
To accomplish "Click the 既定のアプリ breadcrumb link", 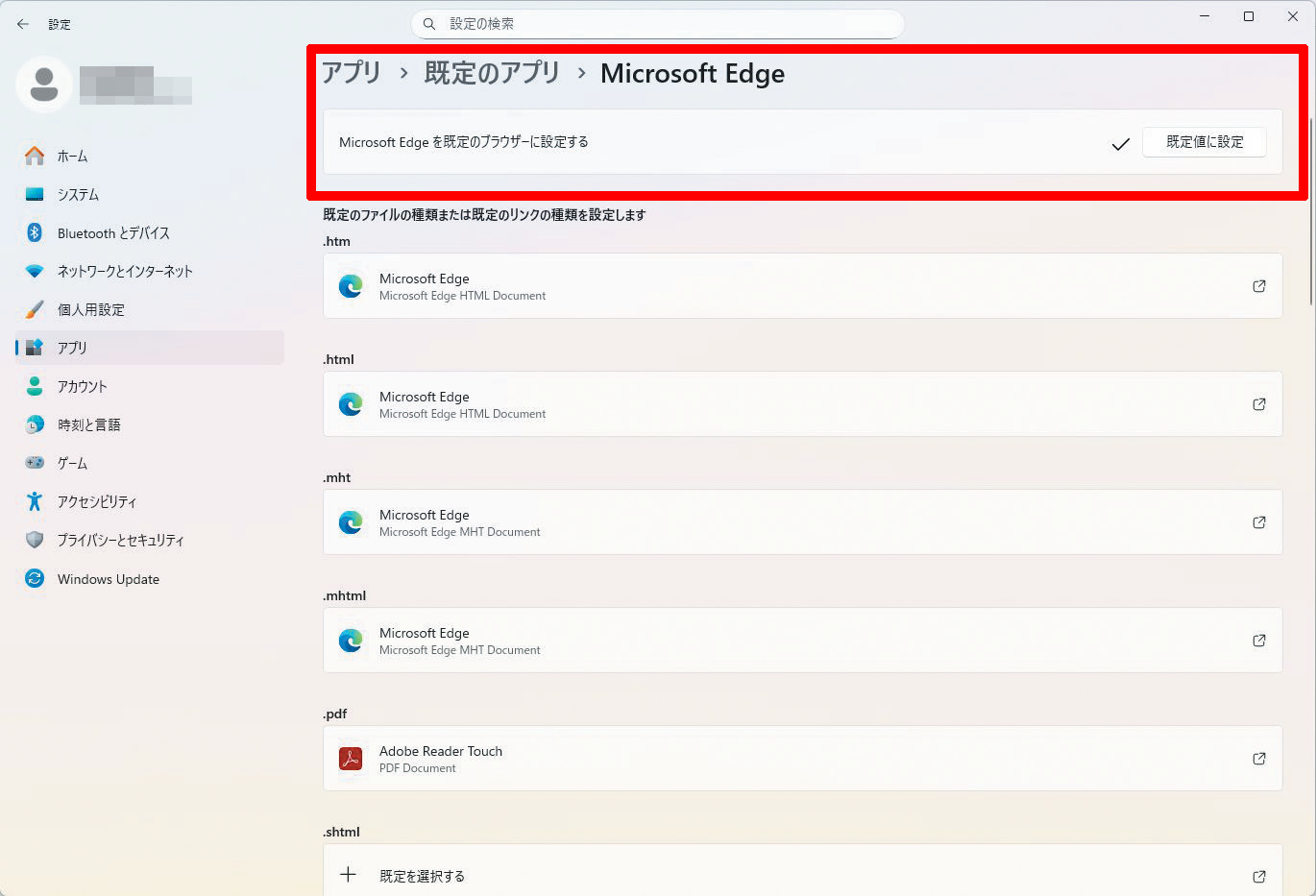I will 492,73.
